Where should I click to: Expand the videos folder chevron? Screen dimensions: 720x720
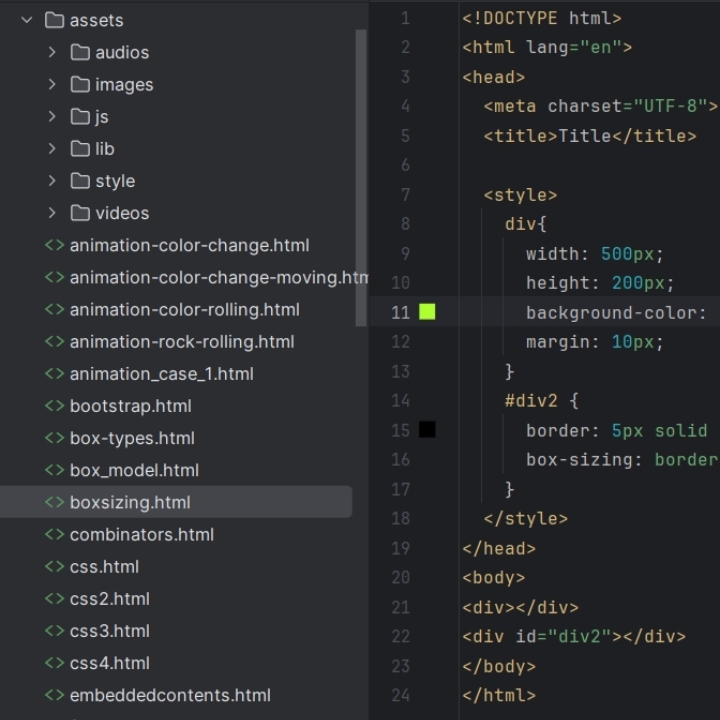(x=52, y=213)
